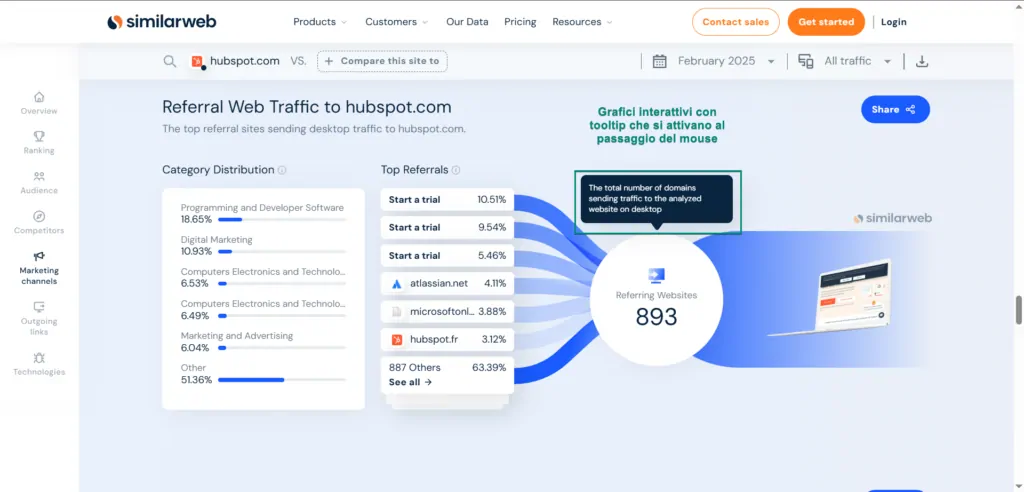This screenshot has width=1024, height=492.
Task: Click the Similarweb logo
Action: (x=162, y=22)
